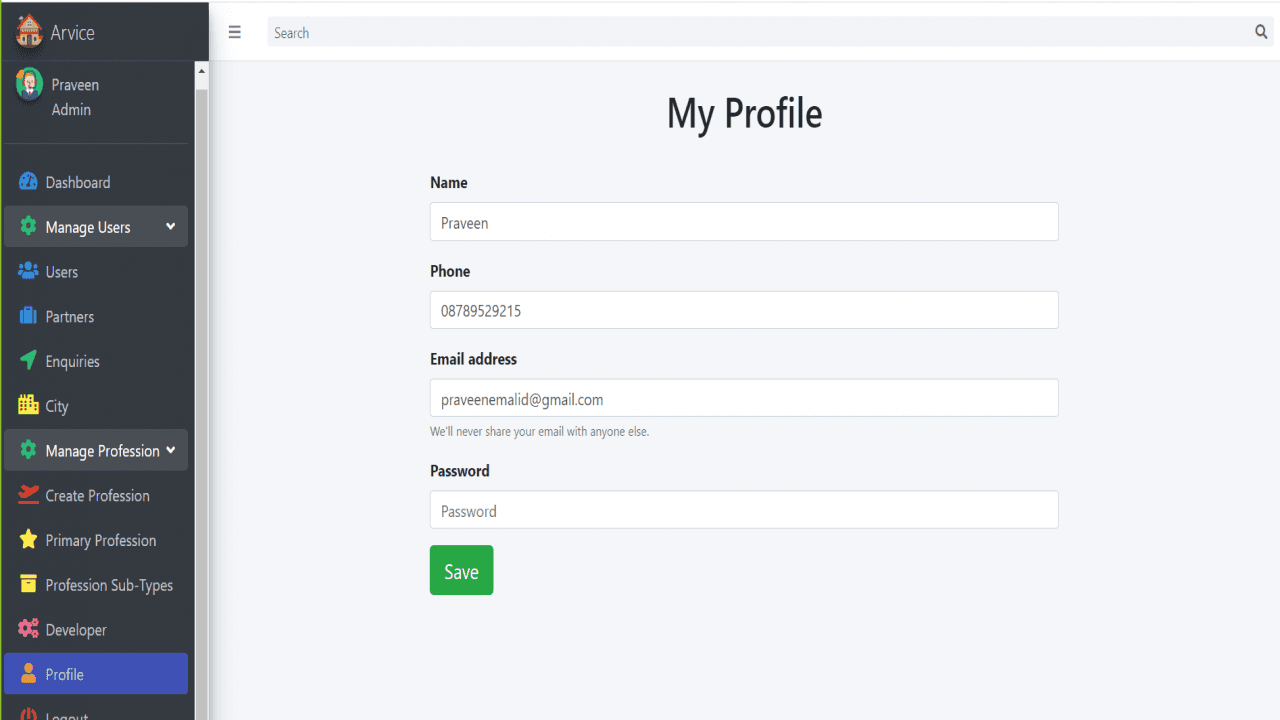Screen dimensions: 1280x720
Task: Open the Dashboard menu item
Action: coord(96,182)
